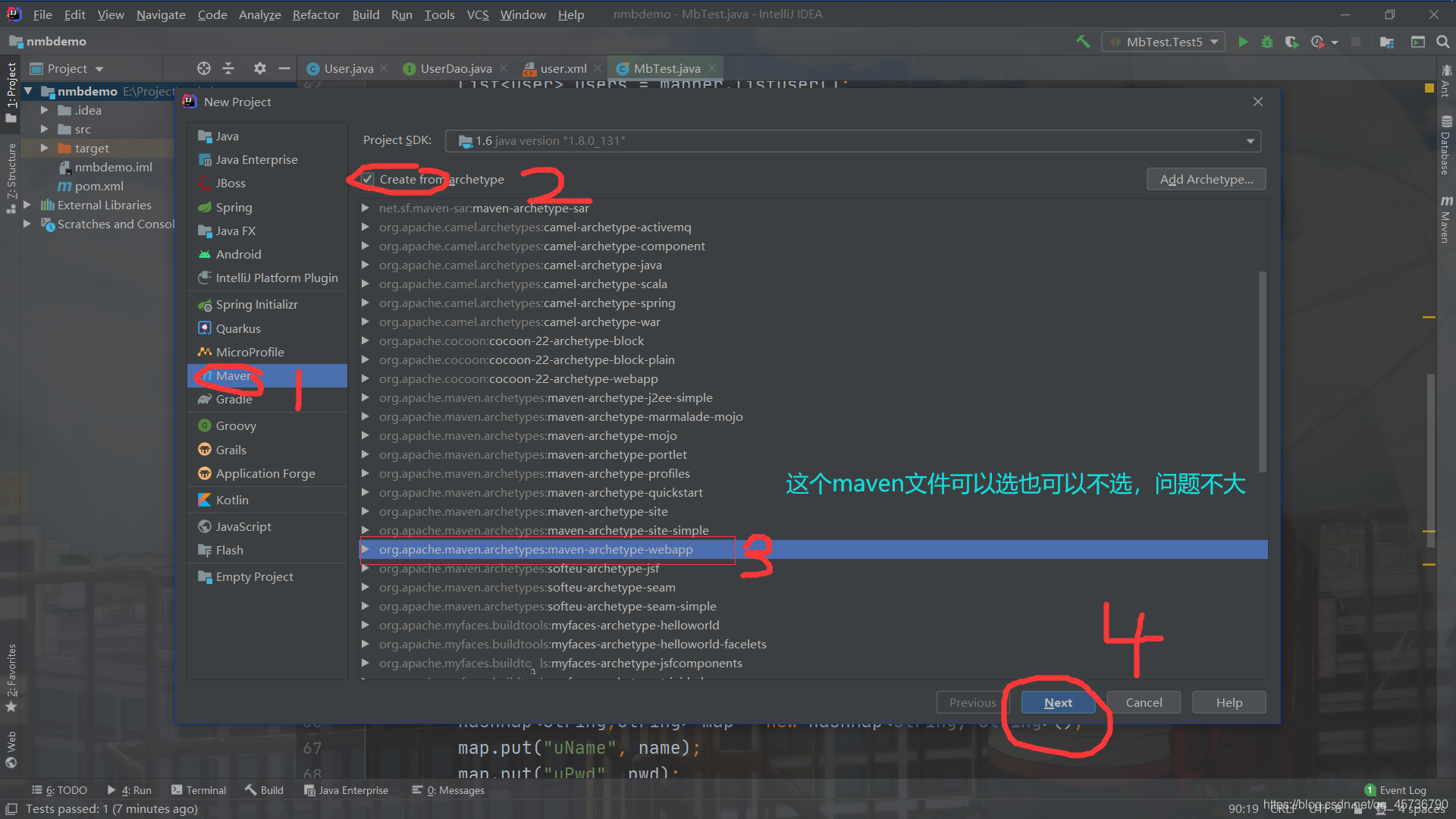Click the Previous button
The width and height of the screenshot is (1456, 819).
click(972, 702)
